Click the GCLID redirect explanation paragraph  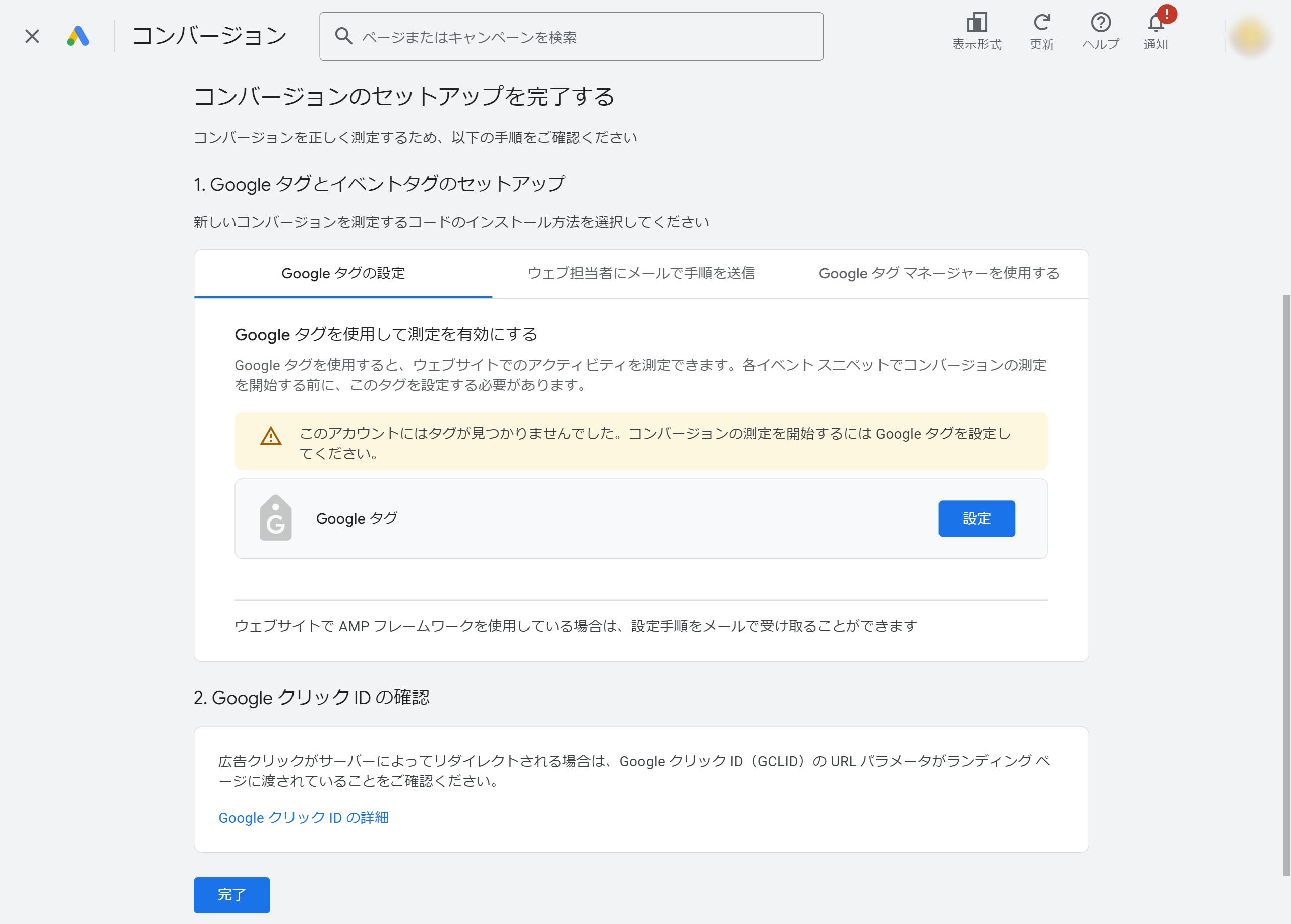point(634,771)
